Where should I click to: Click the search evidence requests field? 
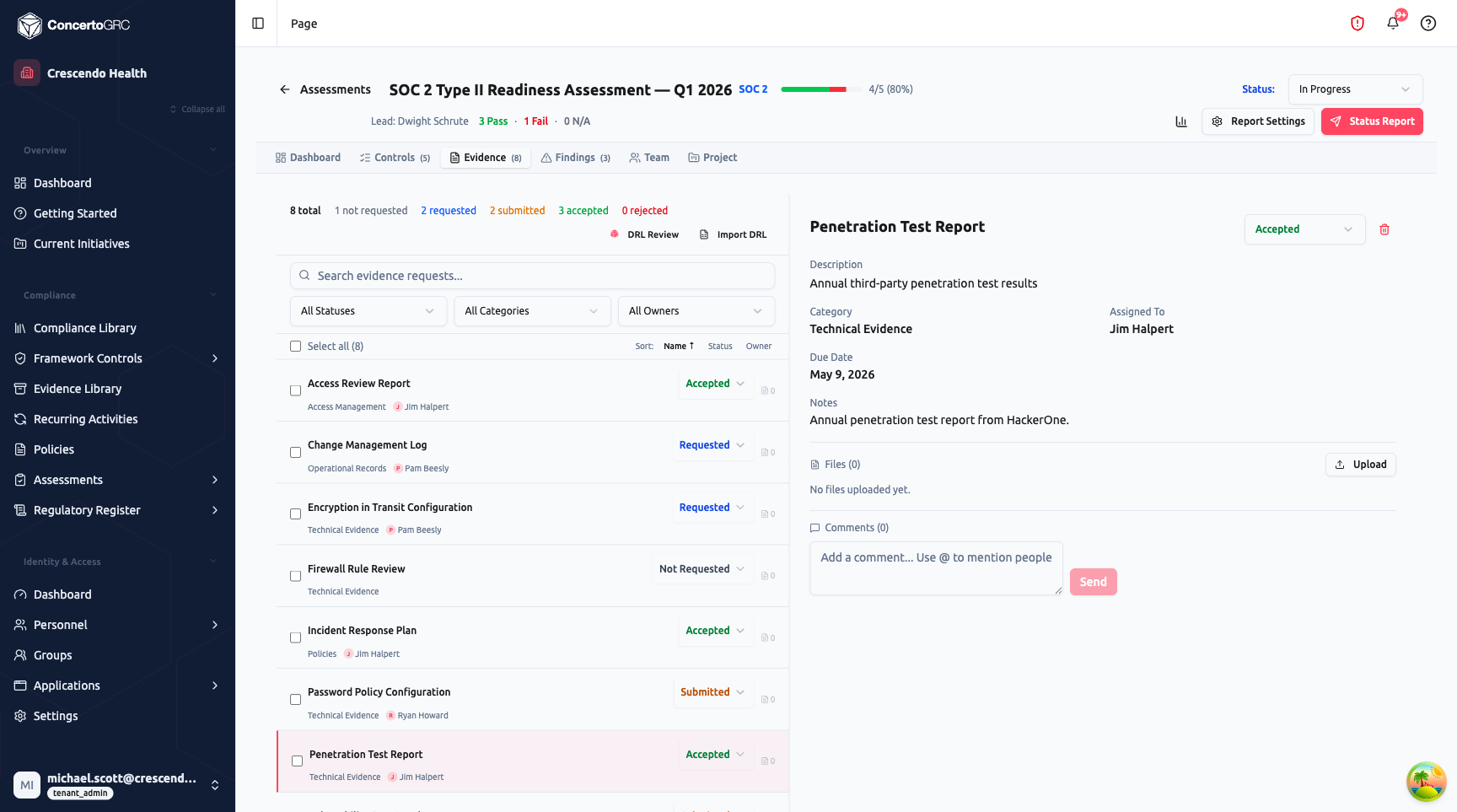[532, 276]
